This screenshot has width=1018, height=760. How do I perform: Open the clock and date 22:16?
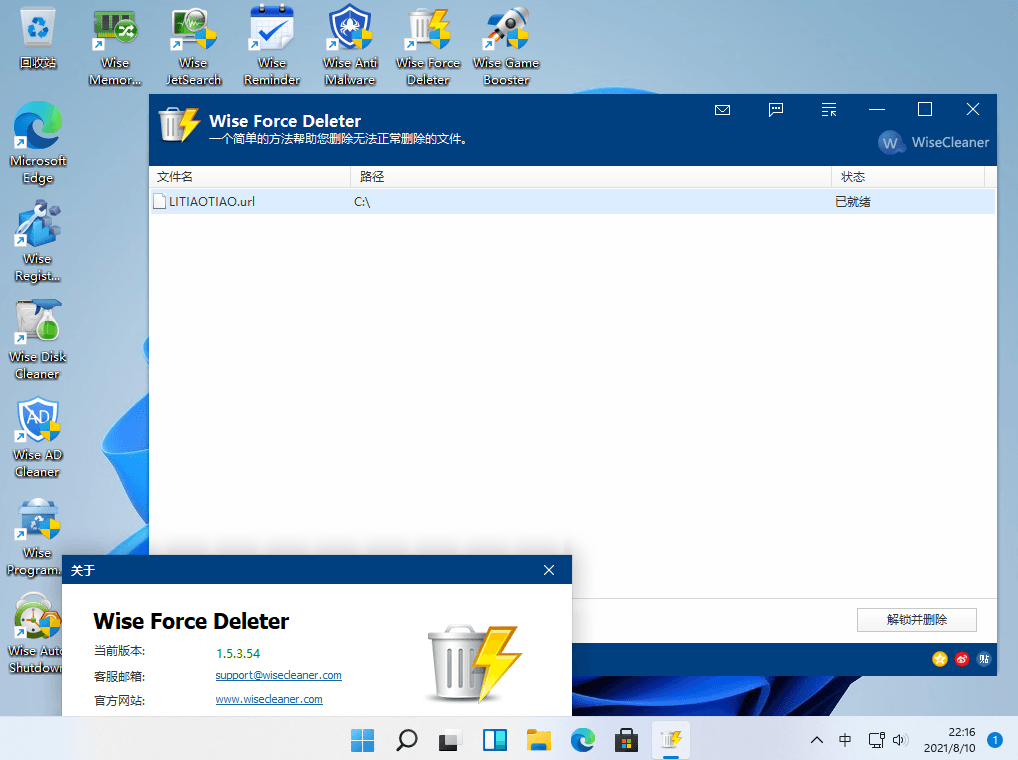click(x=949, y=740)
